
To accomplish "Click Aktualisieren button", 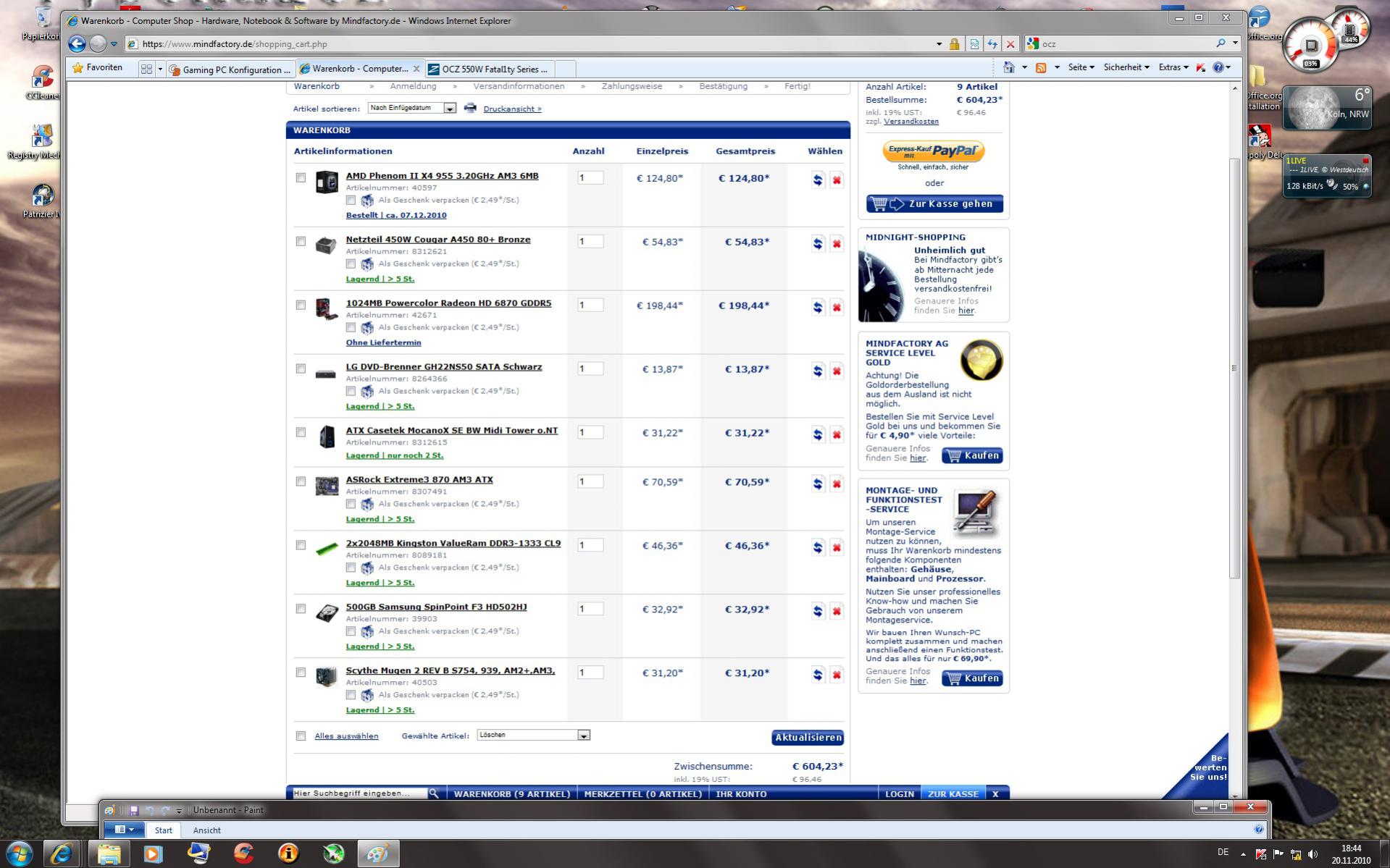I will pos(808,738).
